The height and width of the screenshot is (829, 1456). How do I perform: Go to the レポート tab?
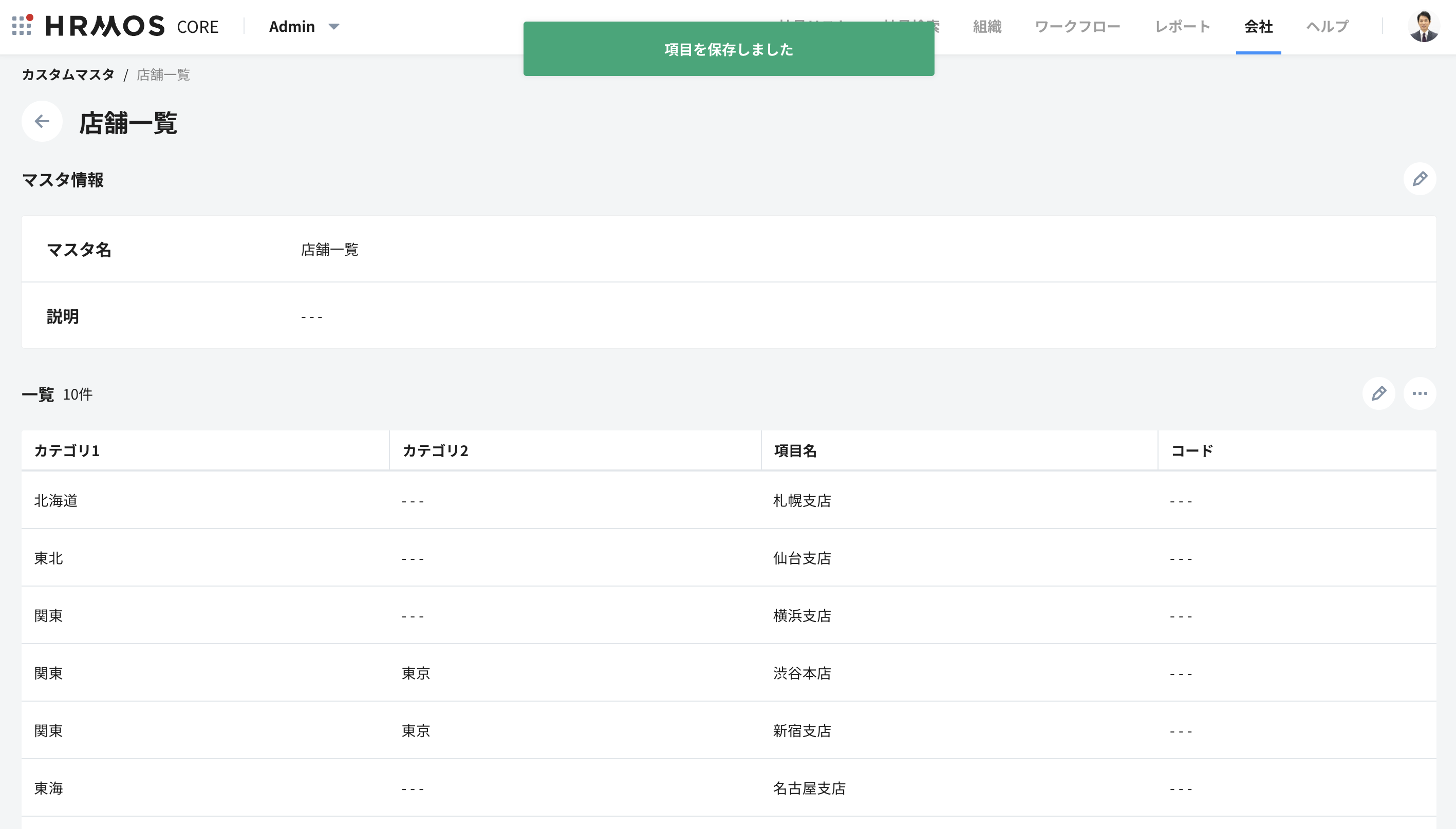1182,26
